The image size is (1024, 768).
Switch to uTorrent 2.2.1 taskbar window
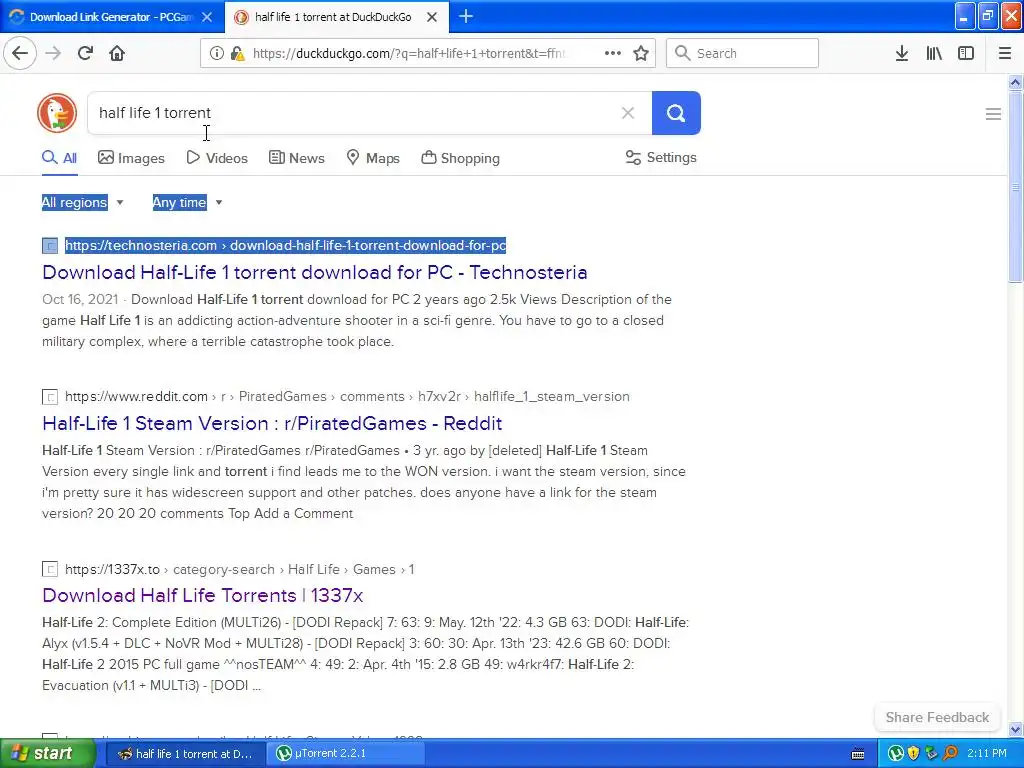(x=345, y=754)
